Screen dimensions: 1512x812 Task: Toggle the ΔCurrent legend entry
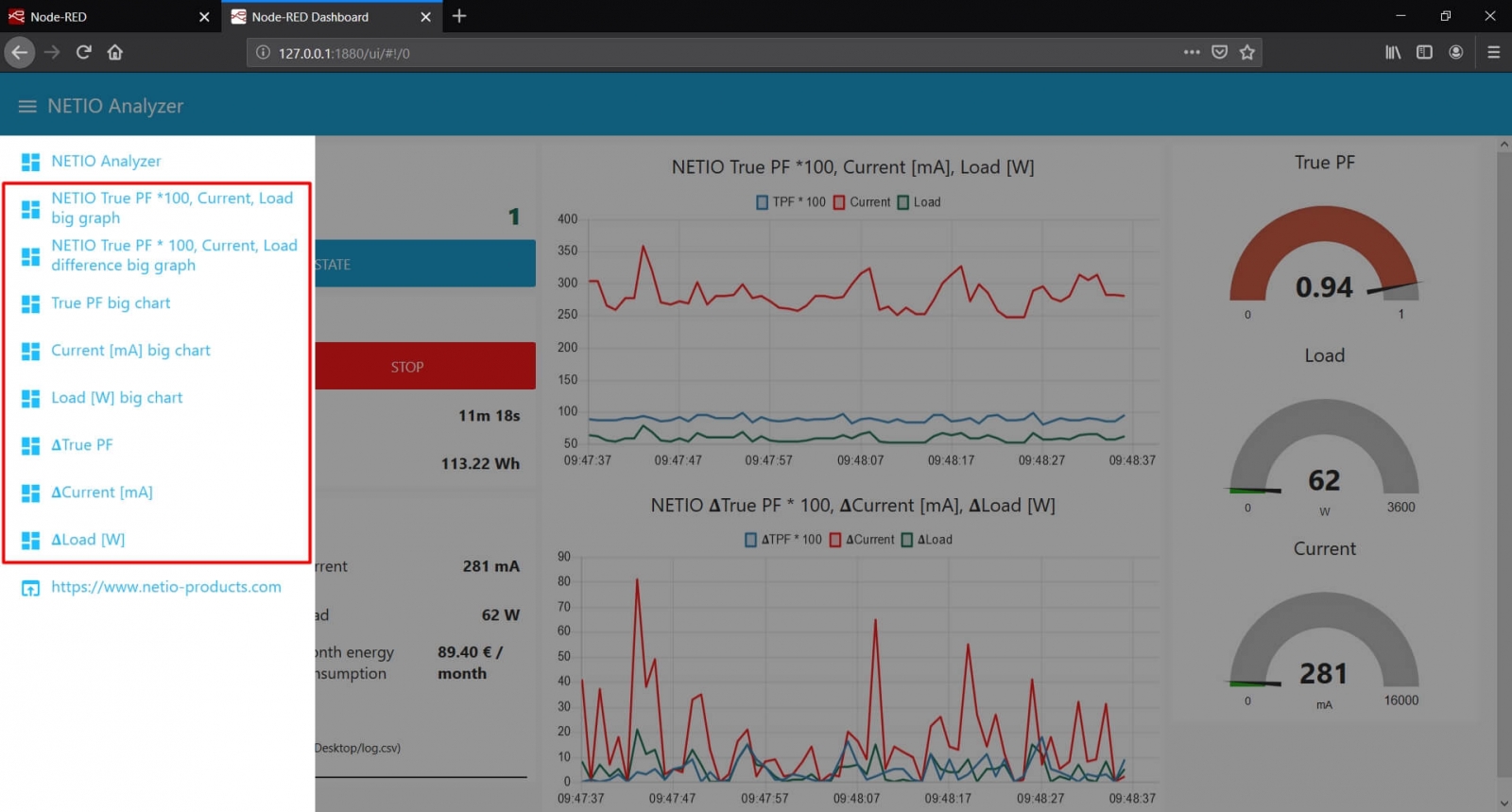861,540
